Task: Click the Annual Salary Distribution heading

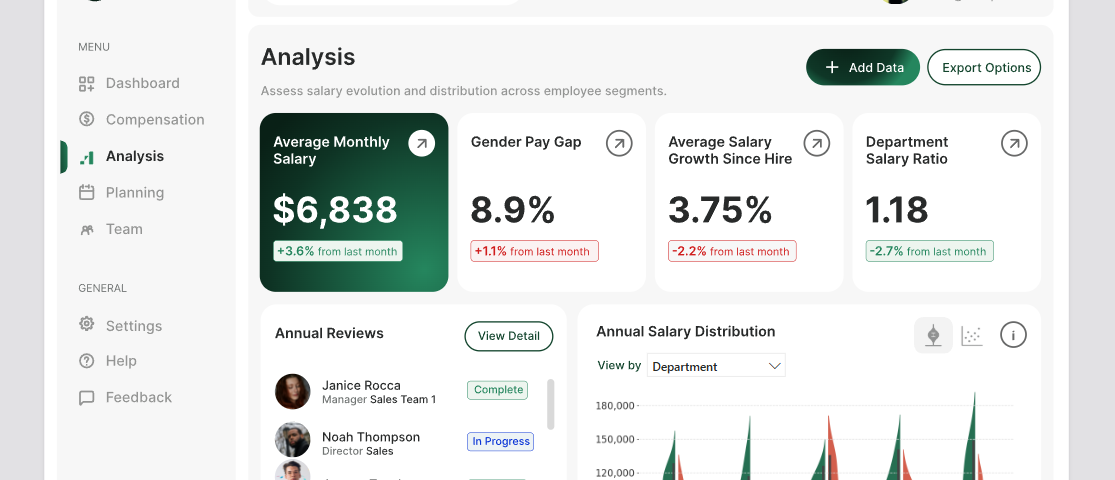Action: (x=685, y=331)
